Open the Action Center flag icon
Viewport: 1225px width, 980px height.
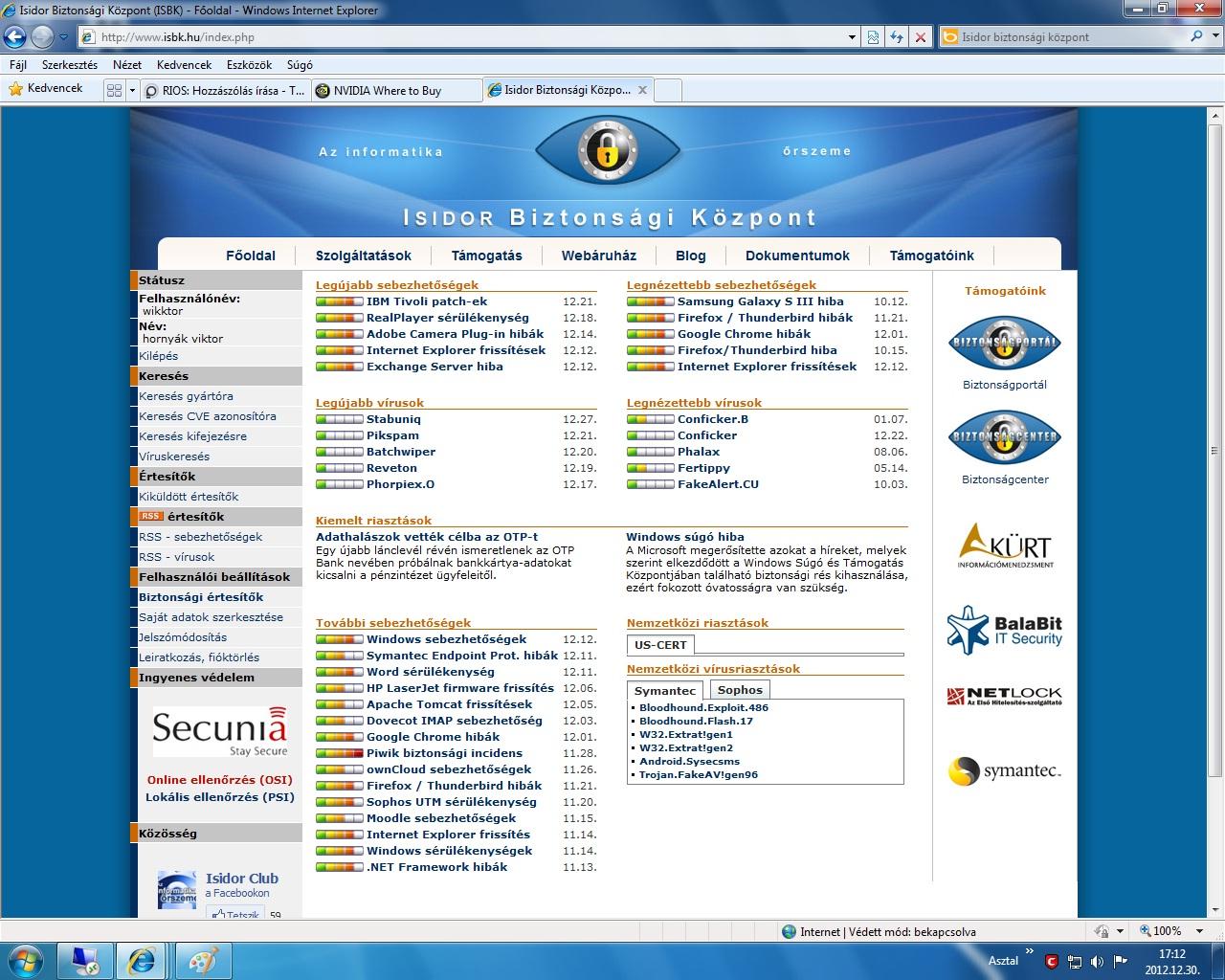[x=1119, y=961]
